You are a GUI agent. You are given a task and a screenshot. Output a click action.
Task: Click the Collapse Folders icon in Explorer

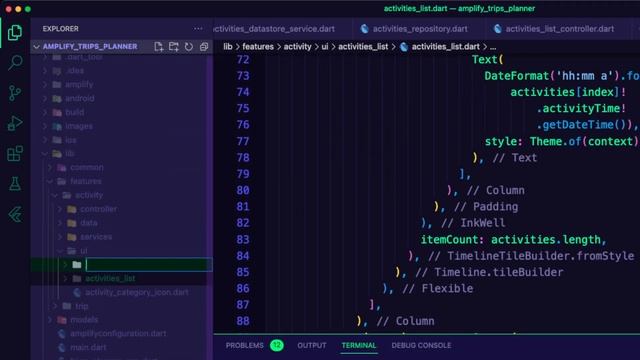(x=204, y=47)
